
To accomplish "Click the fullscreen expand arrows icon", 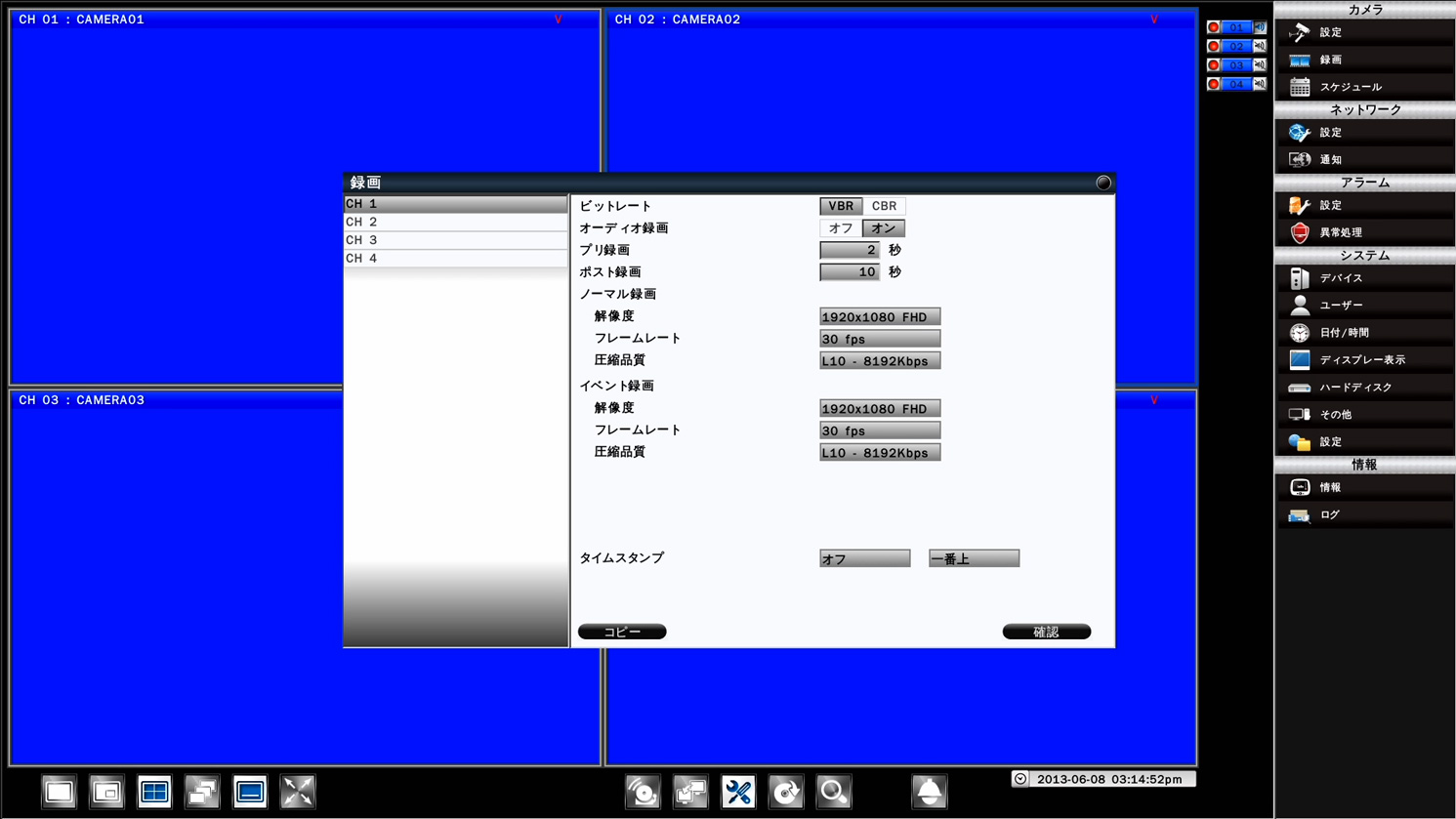I will coord(298,792).
